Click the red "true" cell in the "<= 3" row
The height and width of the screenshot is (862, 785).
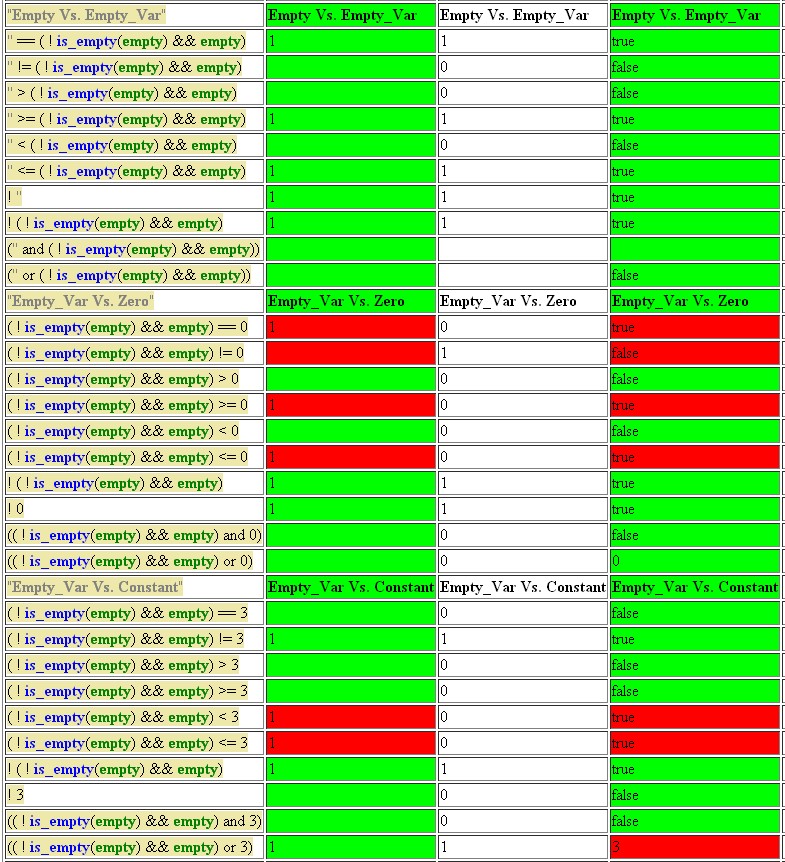point(694,743)
